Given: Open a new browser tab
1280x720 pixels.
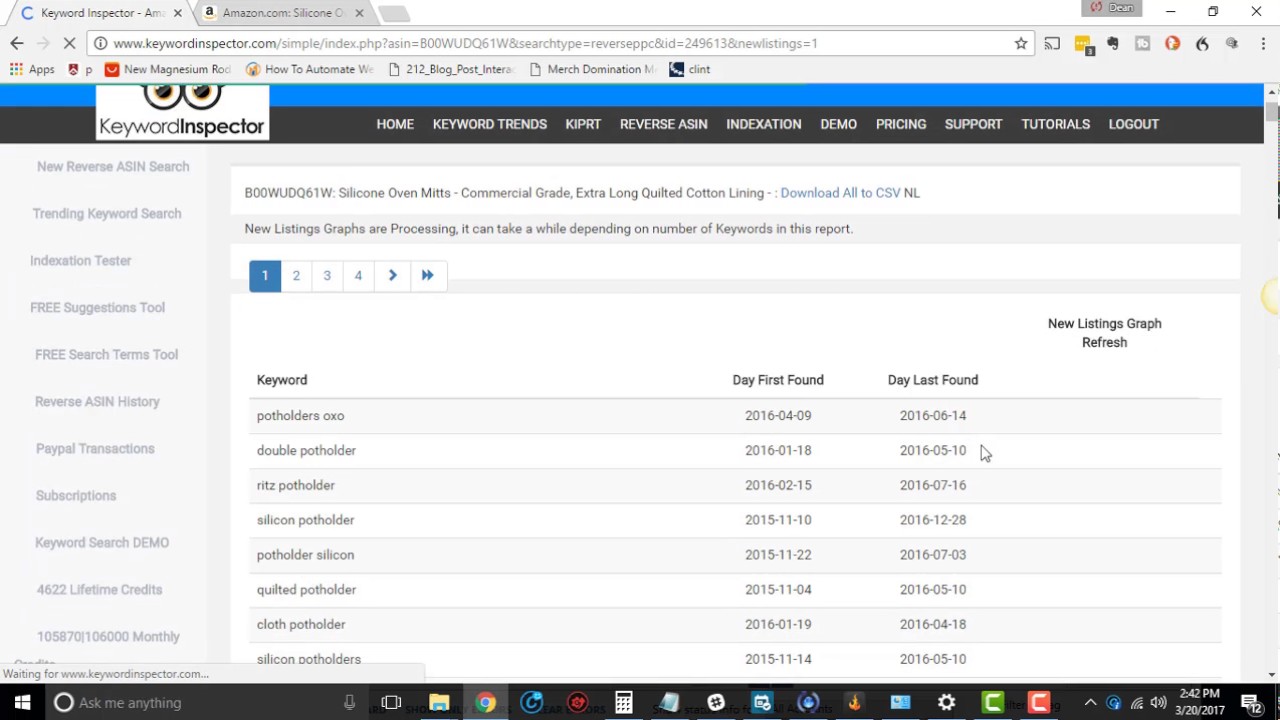Looking at the screenshot, I should click(x=394, y=13).
